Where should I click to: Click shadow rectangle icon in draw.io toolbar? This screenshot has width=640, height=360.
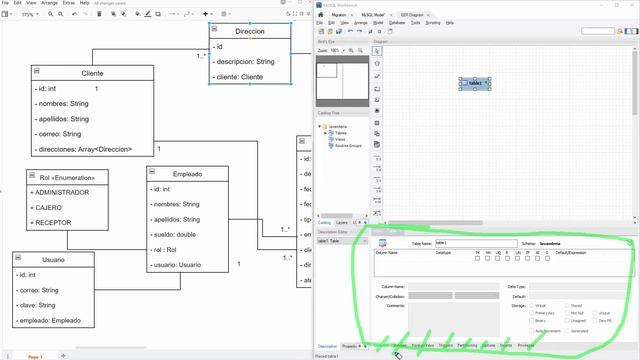point(158,14)
